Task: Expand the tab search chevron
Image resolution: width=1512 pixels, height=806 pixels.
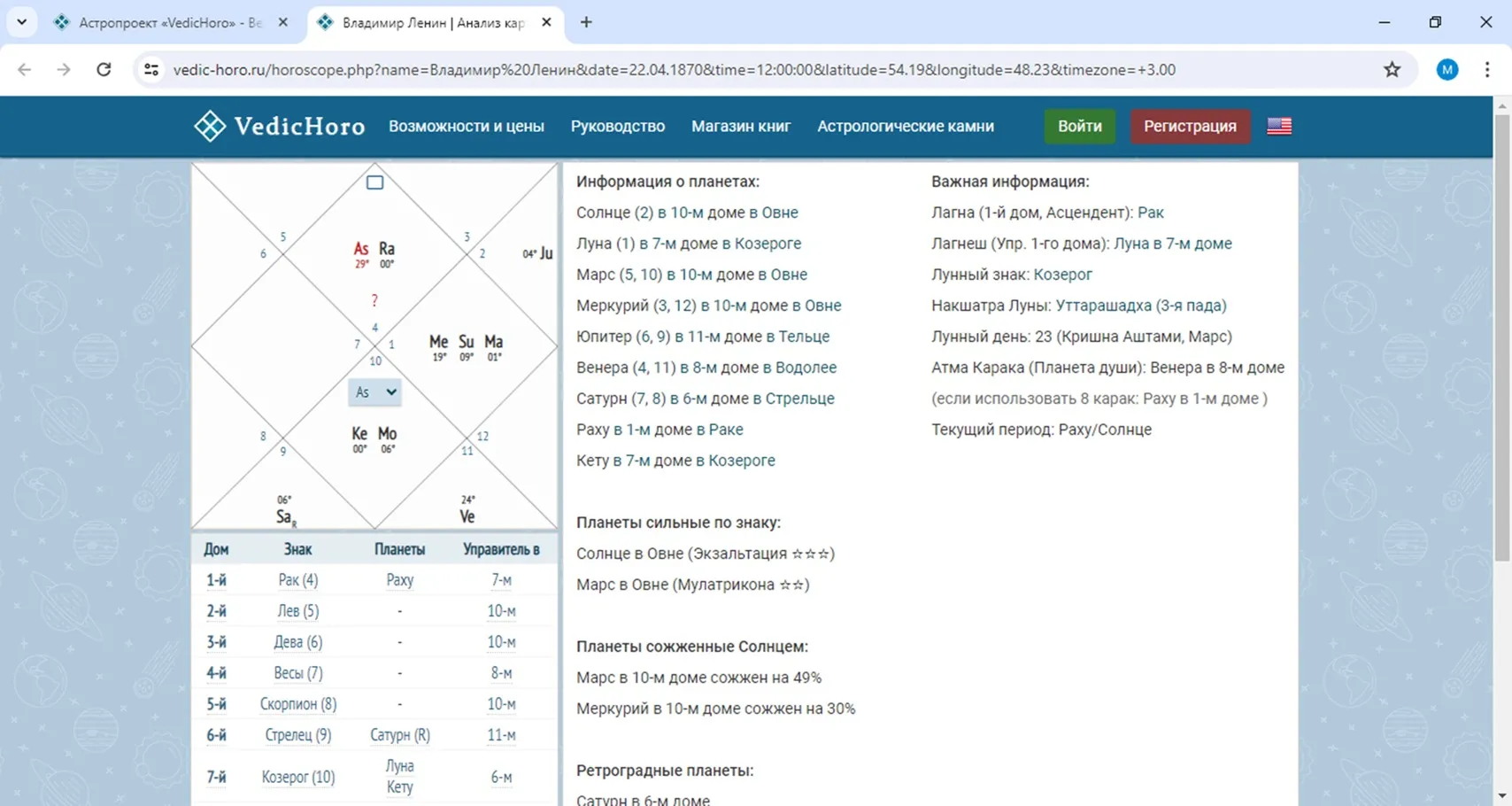Action: click(x=21, y=22)
